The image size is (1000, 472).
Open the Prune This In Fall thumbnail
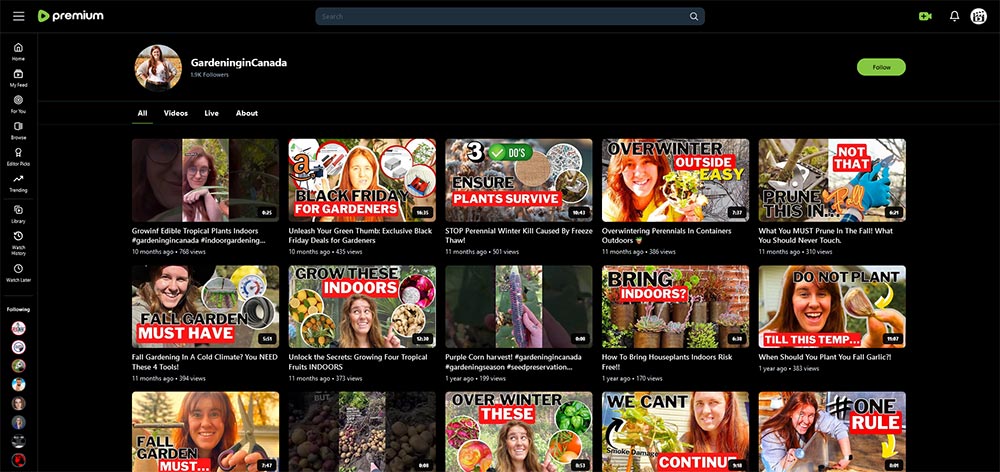coord(832,180)
